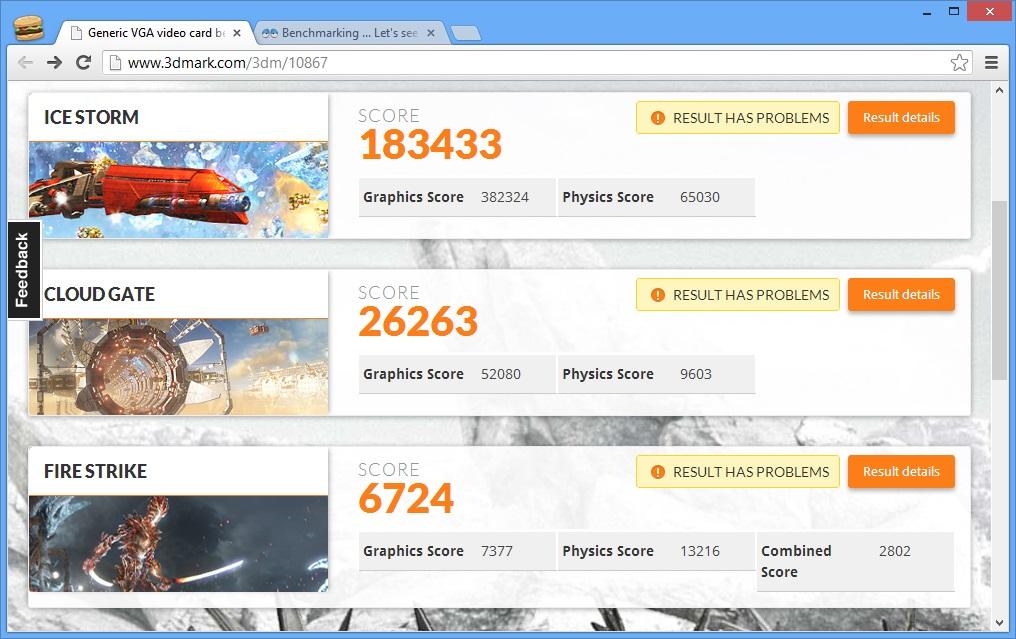Click Fire Strike combined score 2802

coord(895,551)
